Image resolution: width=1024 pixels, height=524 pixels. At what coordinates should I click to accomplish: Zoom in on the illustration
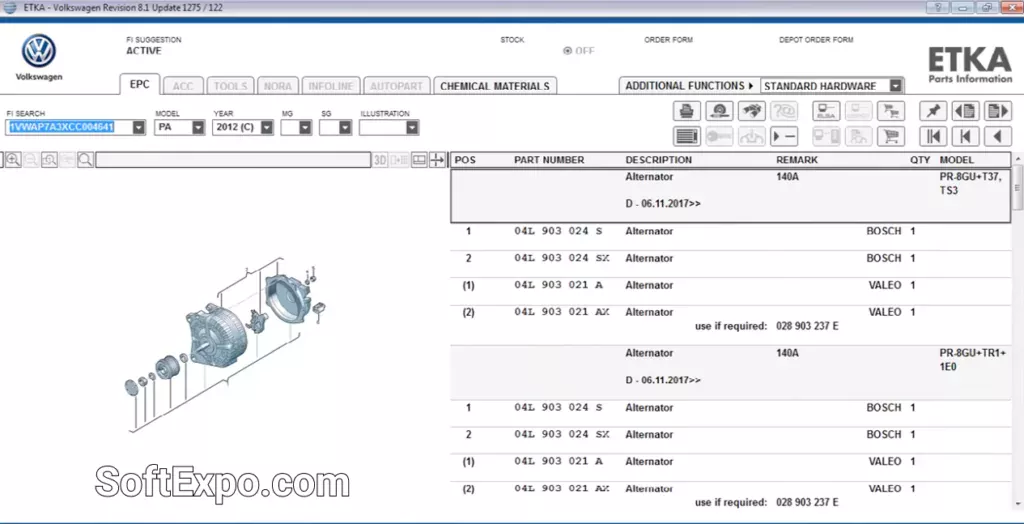pyautogui.click(x=13, y=160)
